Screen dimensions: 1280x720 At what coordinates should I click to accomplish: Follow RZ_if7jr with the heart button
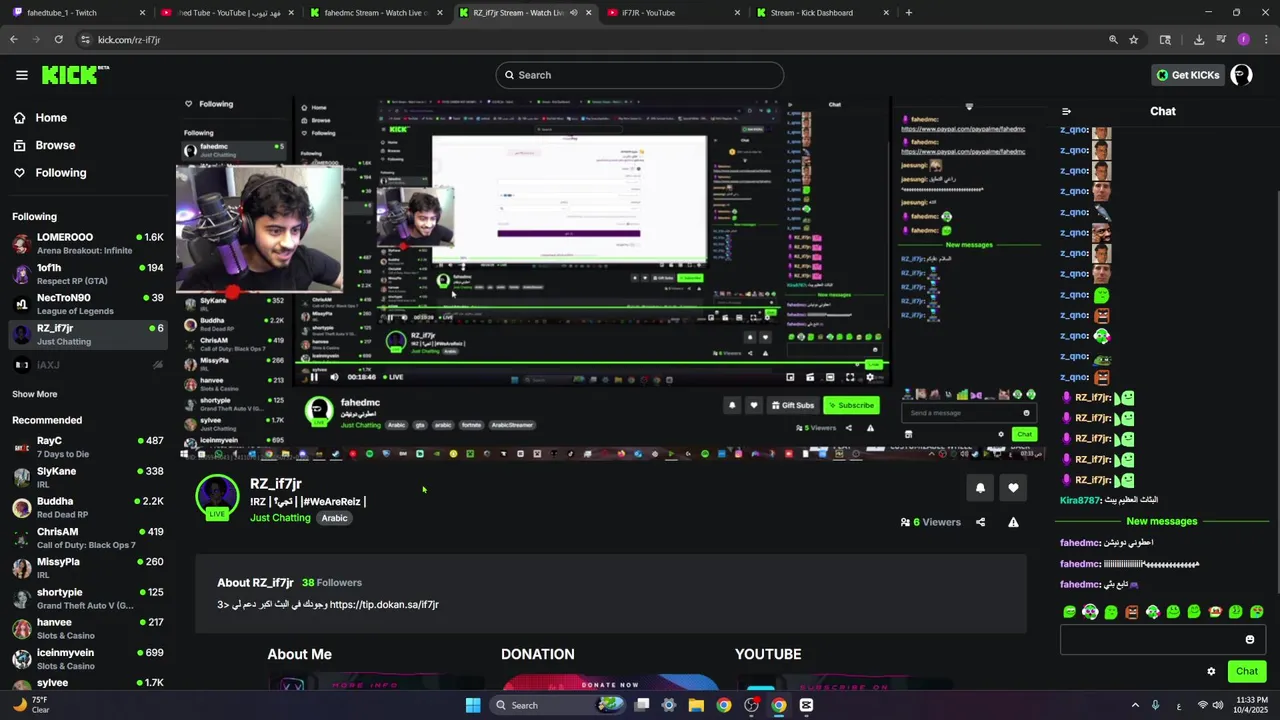[x=1013, y=488]
